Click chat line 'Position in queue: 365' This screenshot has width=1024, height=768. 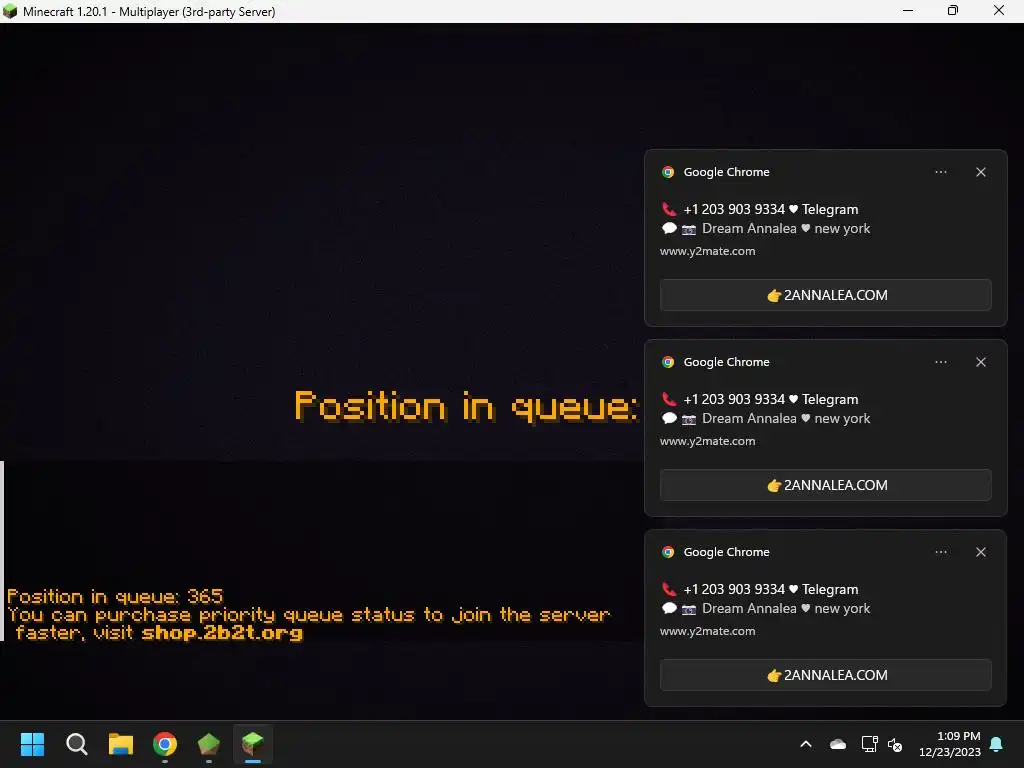115,596
